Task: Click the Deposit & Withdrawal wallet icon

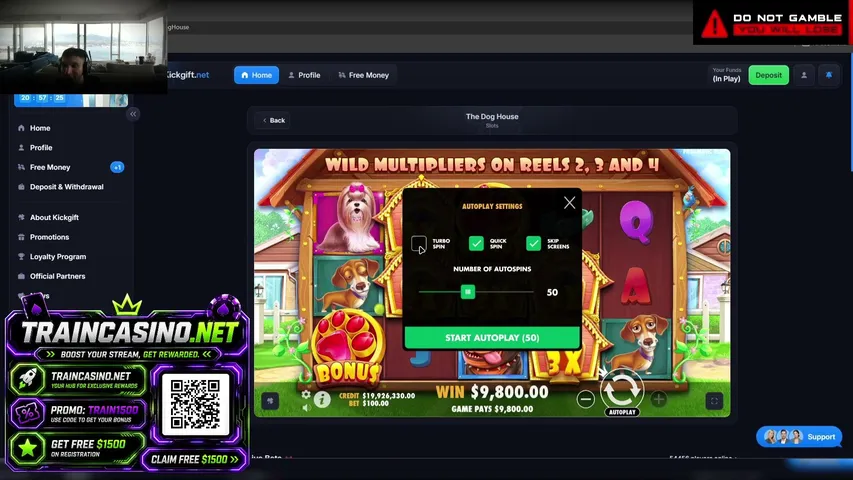Action: (21, 187)
